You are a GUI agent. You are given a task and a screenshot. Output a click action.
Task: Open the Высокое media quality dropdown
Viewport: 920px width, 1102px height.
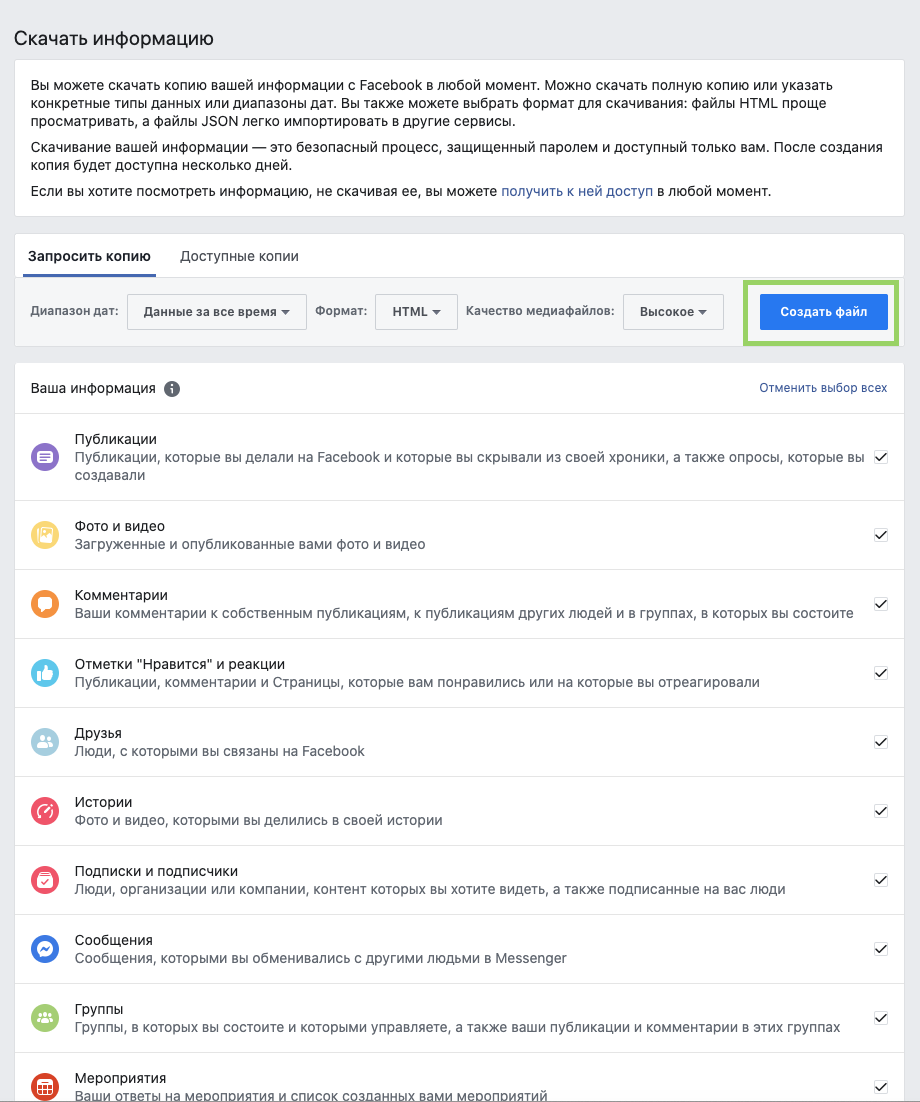pos(673,312)
